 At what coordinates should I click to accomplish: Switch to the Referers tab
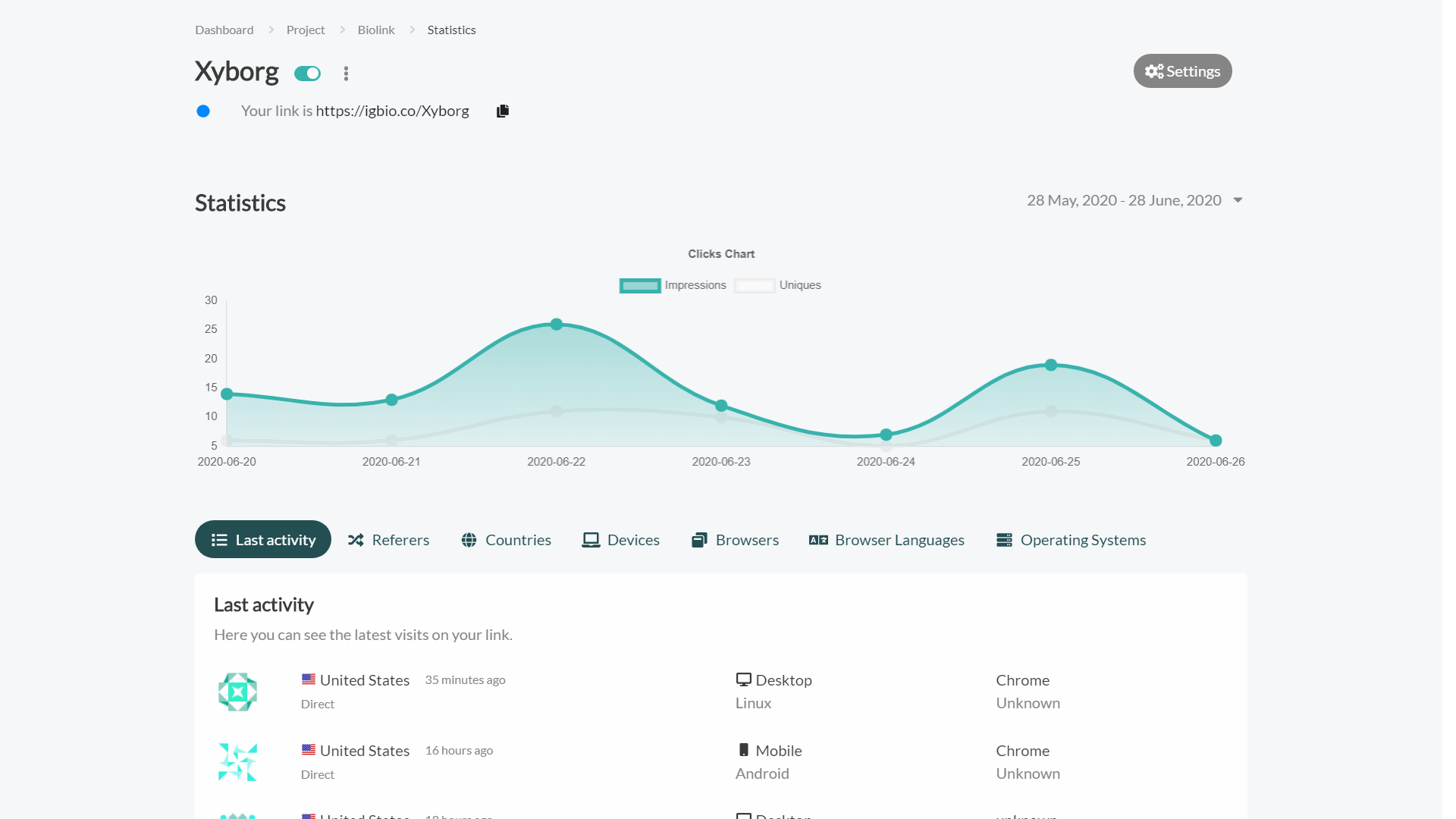point(388,540)
